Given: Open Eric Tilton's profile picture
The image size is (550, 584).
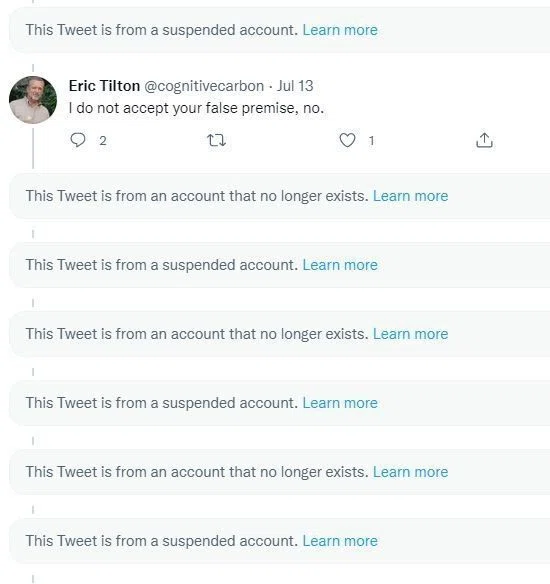Looking at the screenshot, I should coord(33,100).
